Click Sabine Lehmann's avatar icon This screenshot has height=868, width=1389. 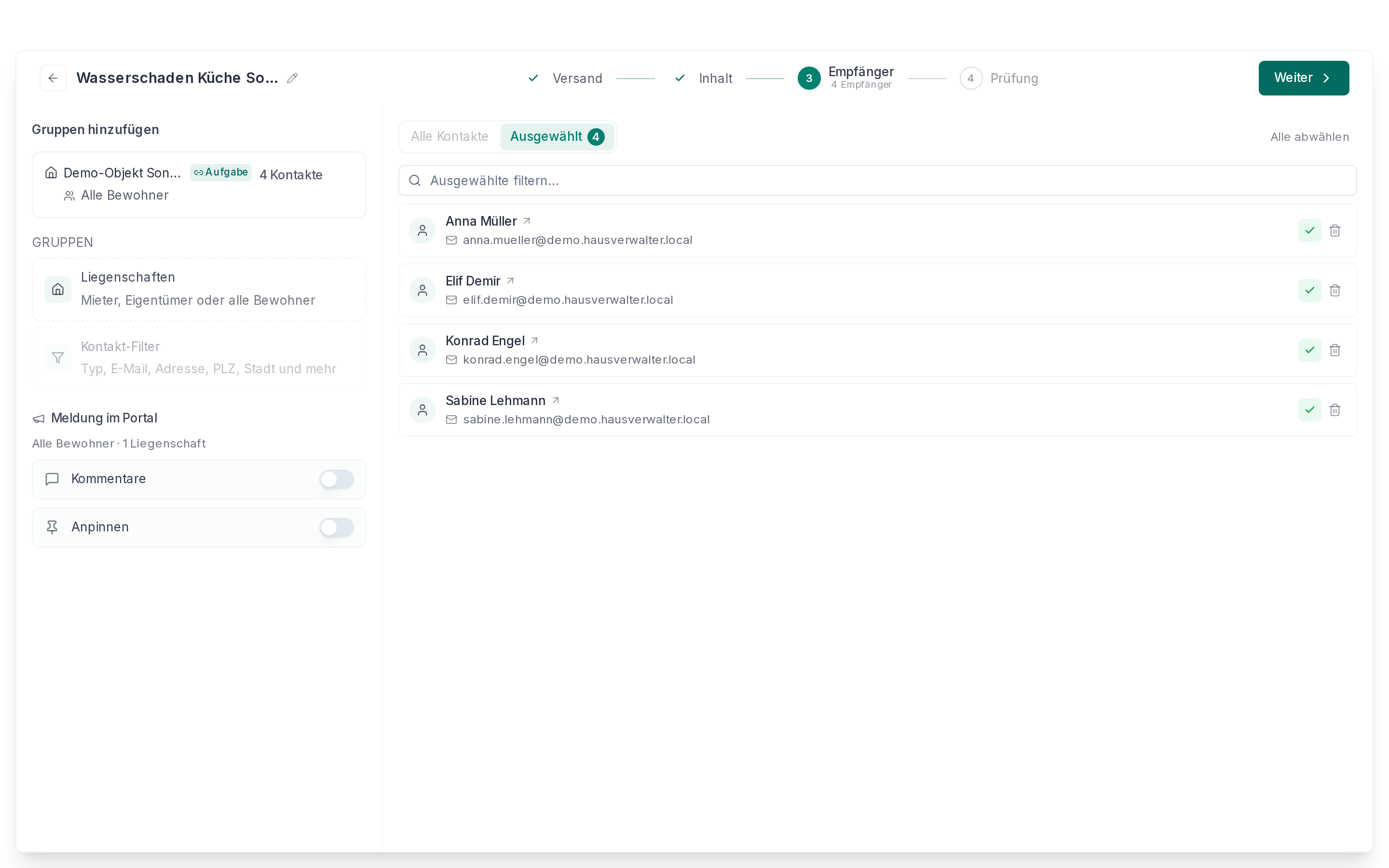click(422, 409)
